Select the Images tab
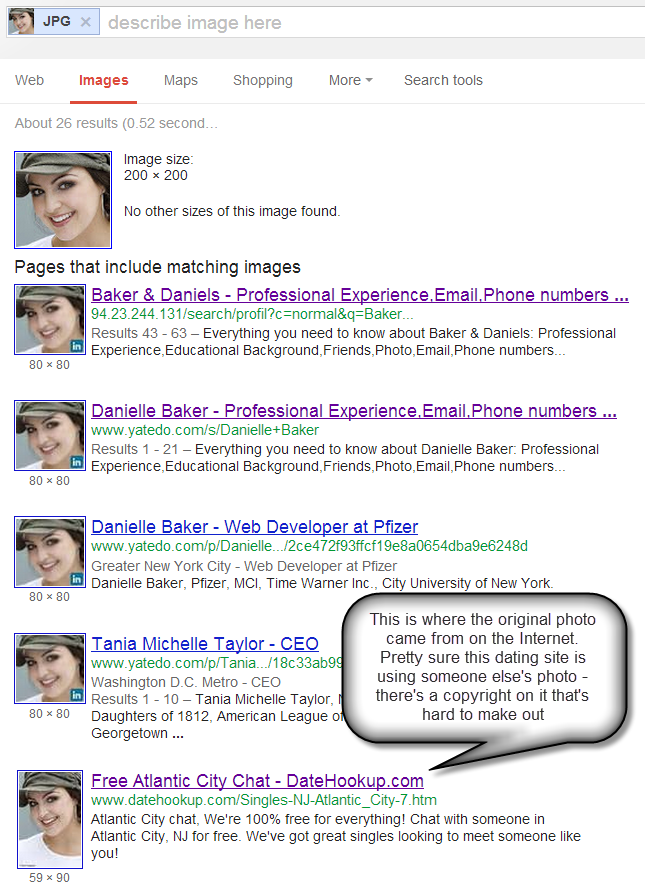645x895 pixels. click(103, 80)
